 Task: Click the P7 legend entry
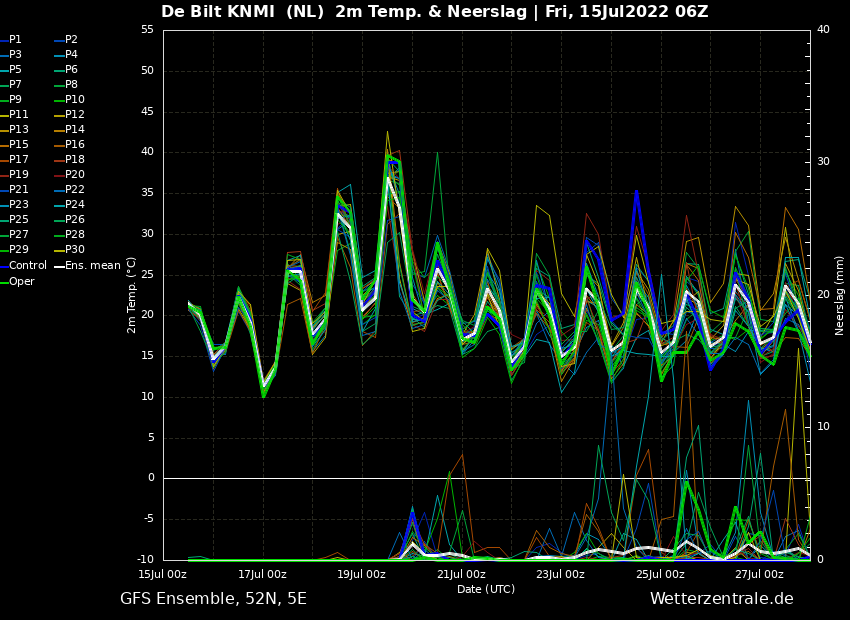tap(11, 85)
